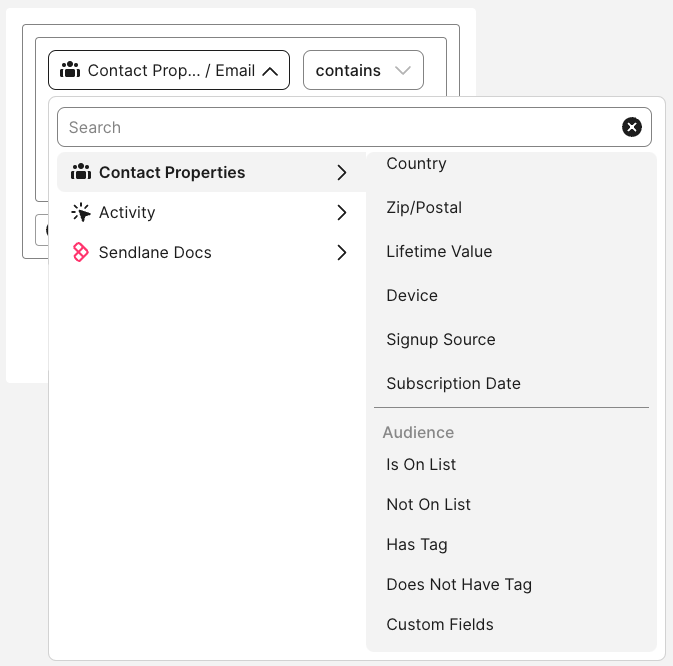
Task: Collapse the Contact Prop... / Email dropdown
Action: point(270,71)
